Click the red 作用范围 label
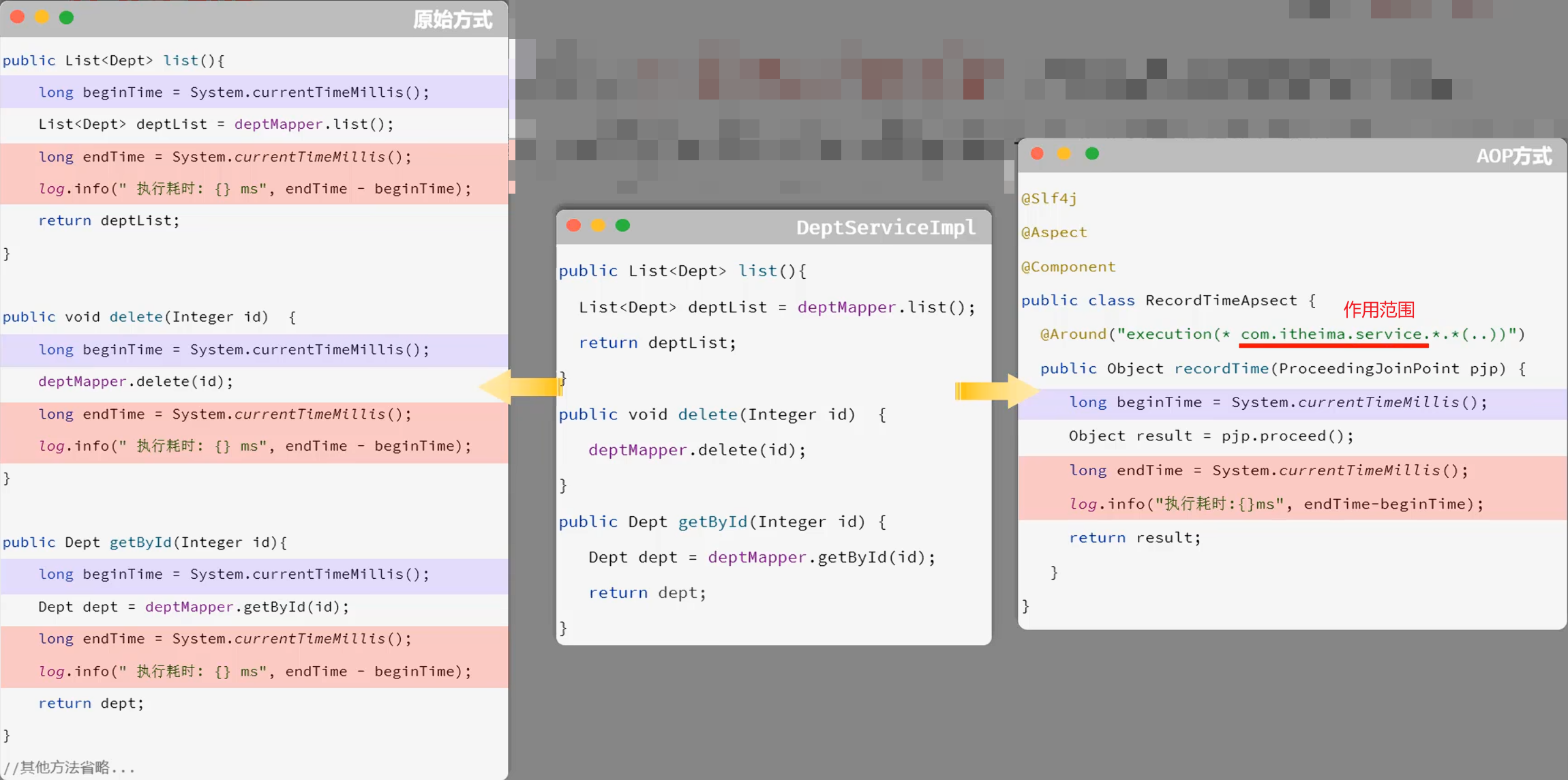Image resolution: width=1568 pixels, height=780 pixels. (x=1378, y=310)
